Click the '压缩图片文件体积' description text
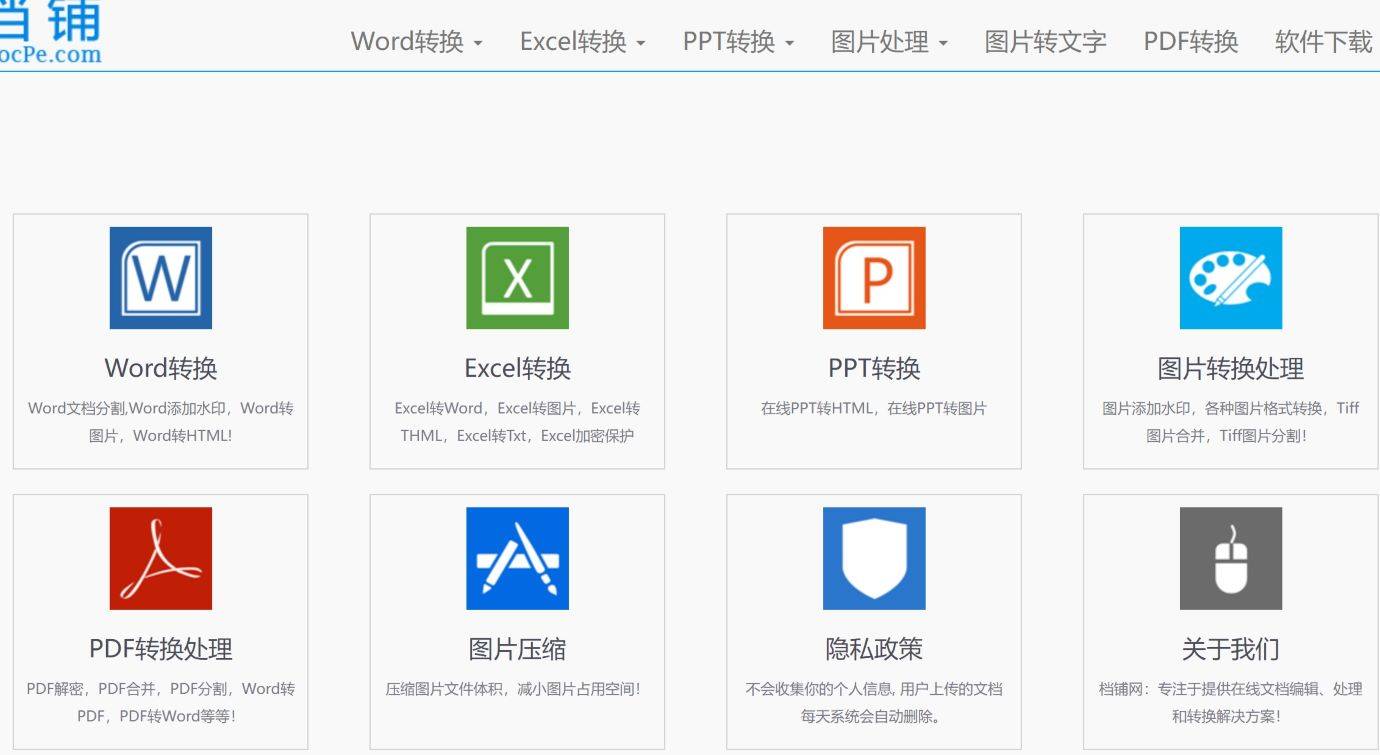 click(x=513, y=689)
